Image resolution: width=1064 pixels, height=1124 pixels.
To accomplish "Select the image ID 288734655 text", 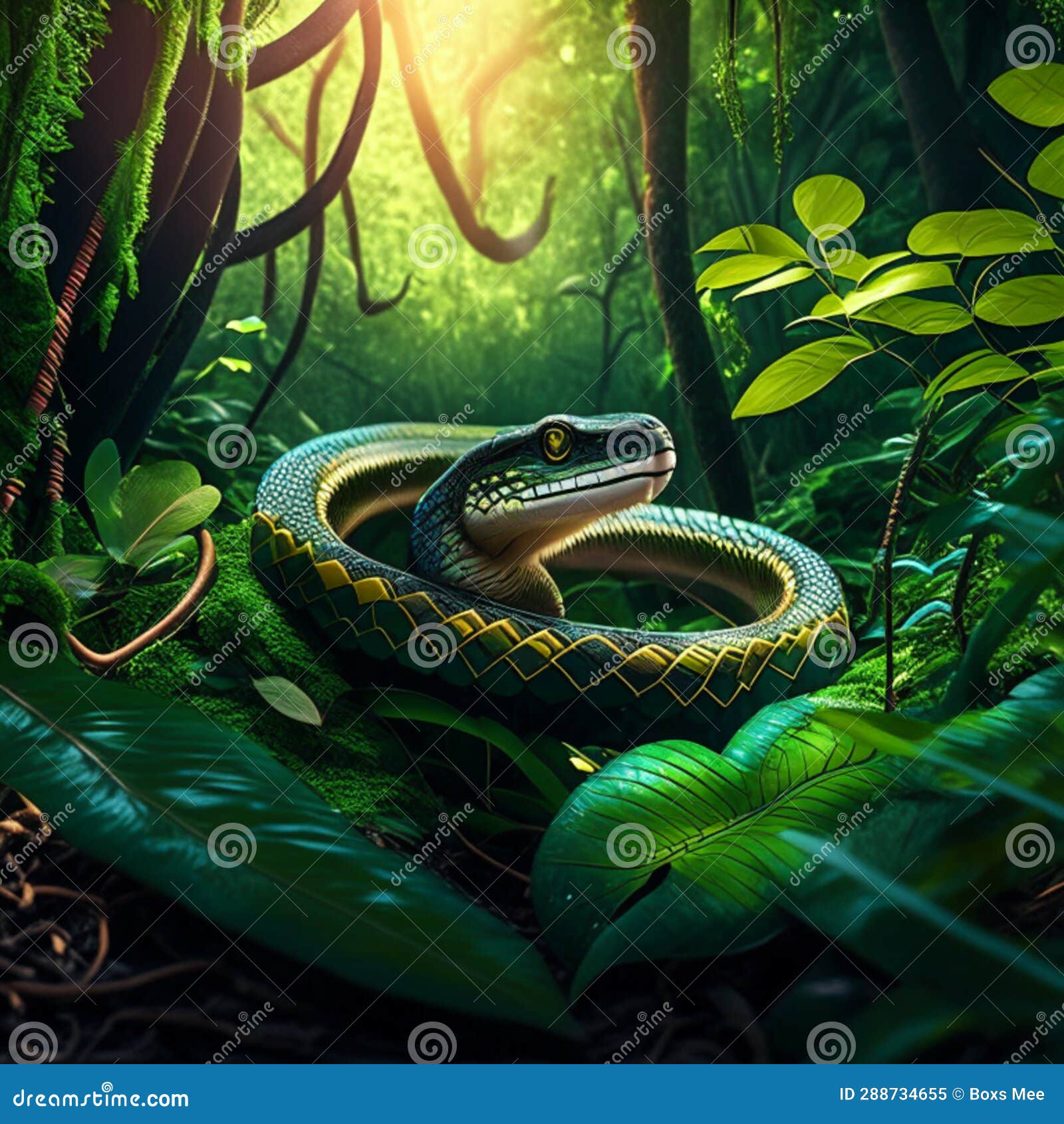I will click(x=894, y=1095).
